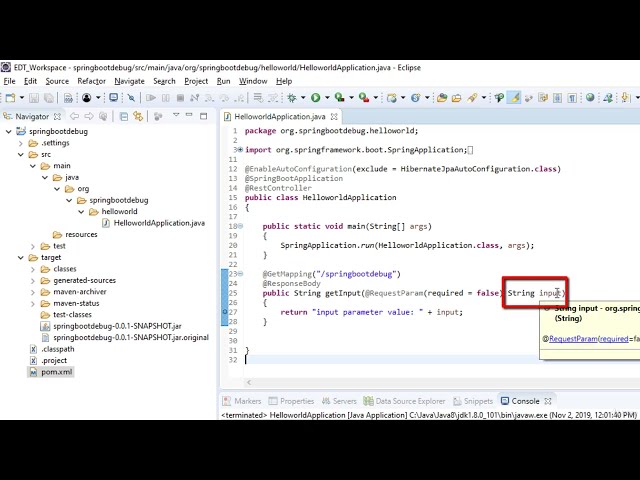
Task: Click the Skip All Breakpoints icon
Action: 131,98
